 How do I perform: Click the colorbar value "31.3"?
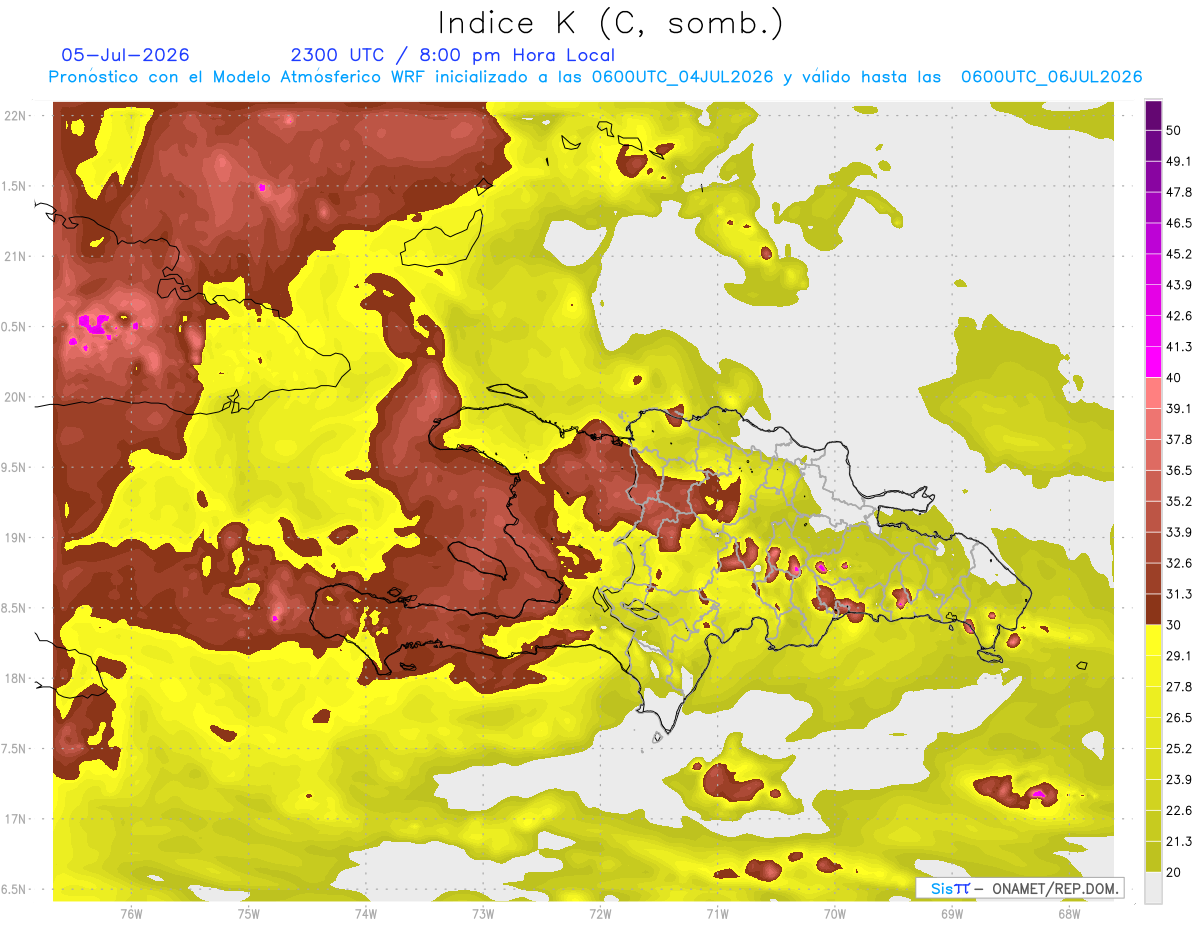[1180, 594]
